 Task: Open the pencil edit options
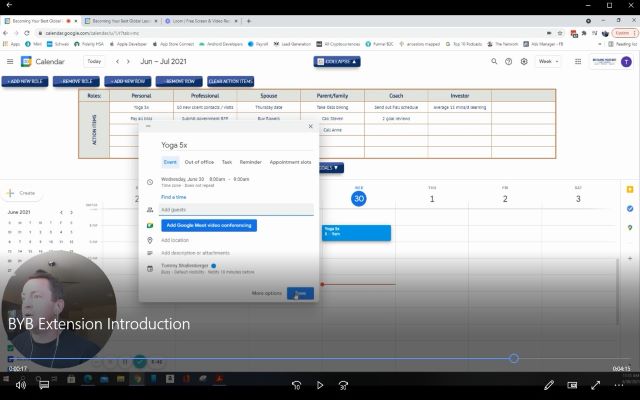point(549,385)
